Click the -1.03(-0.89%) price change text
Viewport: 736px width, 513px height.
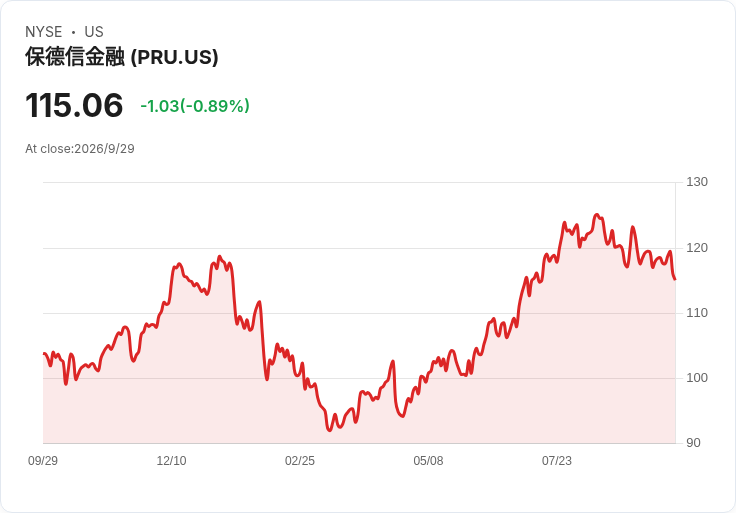(x=195, y=106)
